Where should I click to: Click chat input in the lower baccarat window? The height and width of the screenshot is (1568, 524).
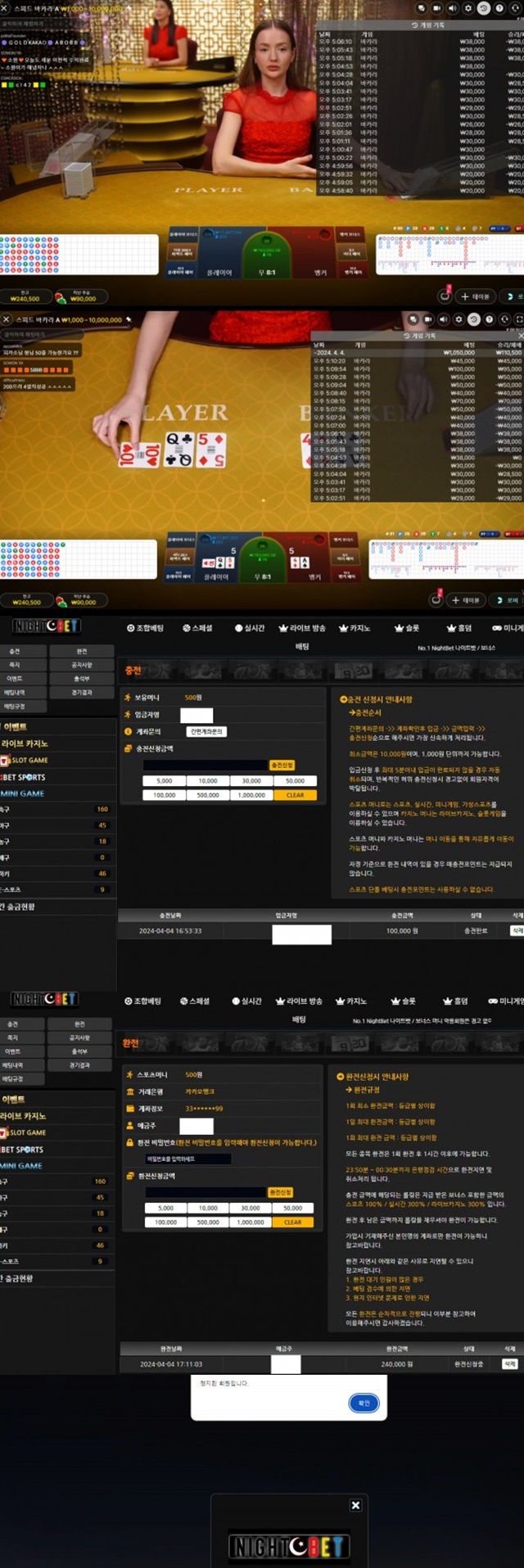point(41,335)
